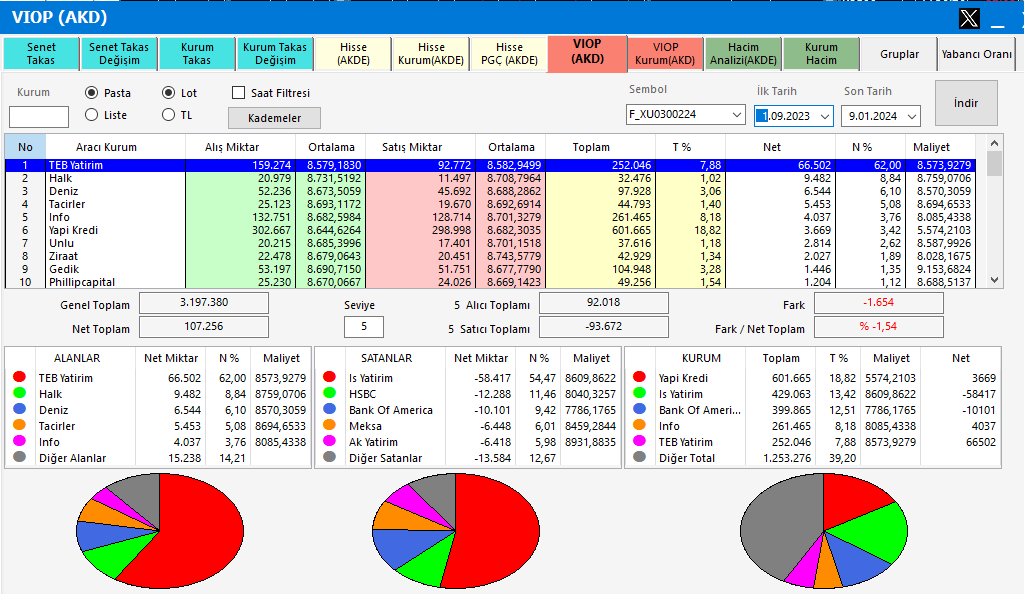The width and height of the screenshot is (1024, 594).
Task: Open the Sembol dropdown F_XU0300224
Action: click(737, 114)
